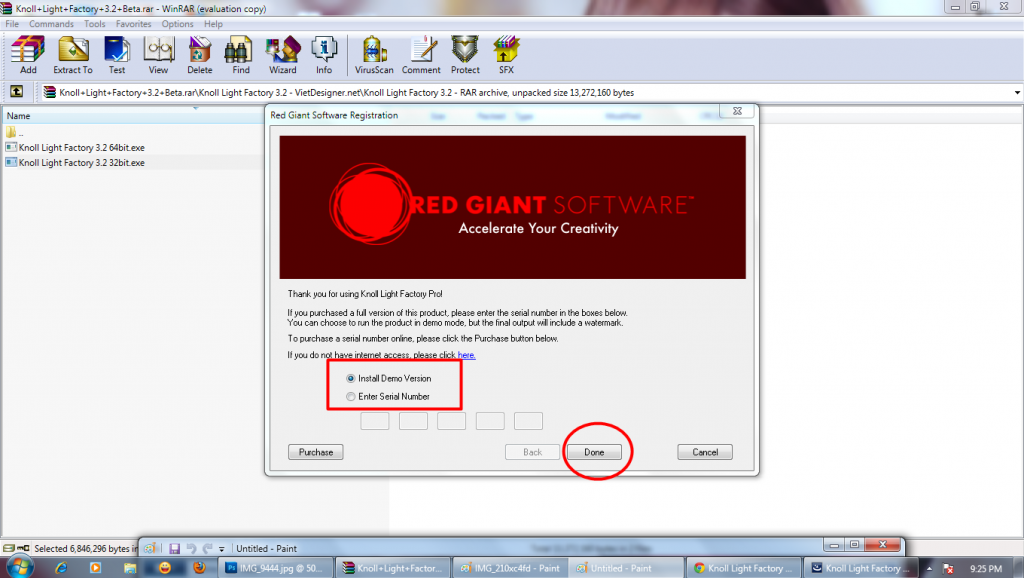
Task: Click the SFX toolbar icon
Action: 506,55
